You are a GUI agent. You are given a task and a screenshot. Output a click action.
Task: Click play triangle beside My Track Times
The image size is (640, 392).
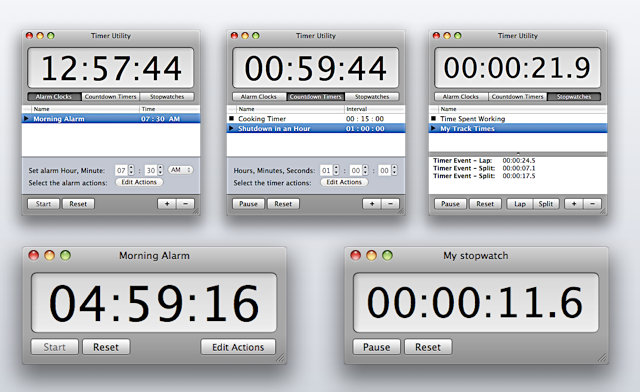click(433, 128)
